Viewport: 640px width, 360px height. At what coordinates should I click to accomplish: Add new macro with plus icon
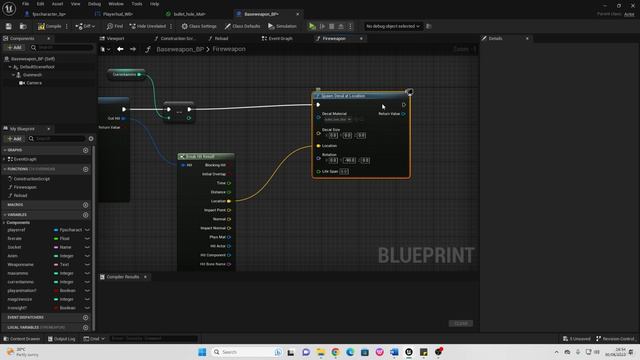[x=85, y=205]
